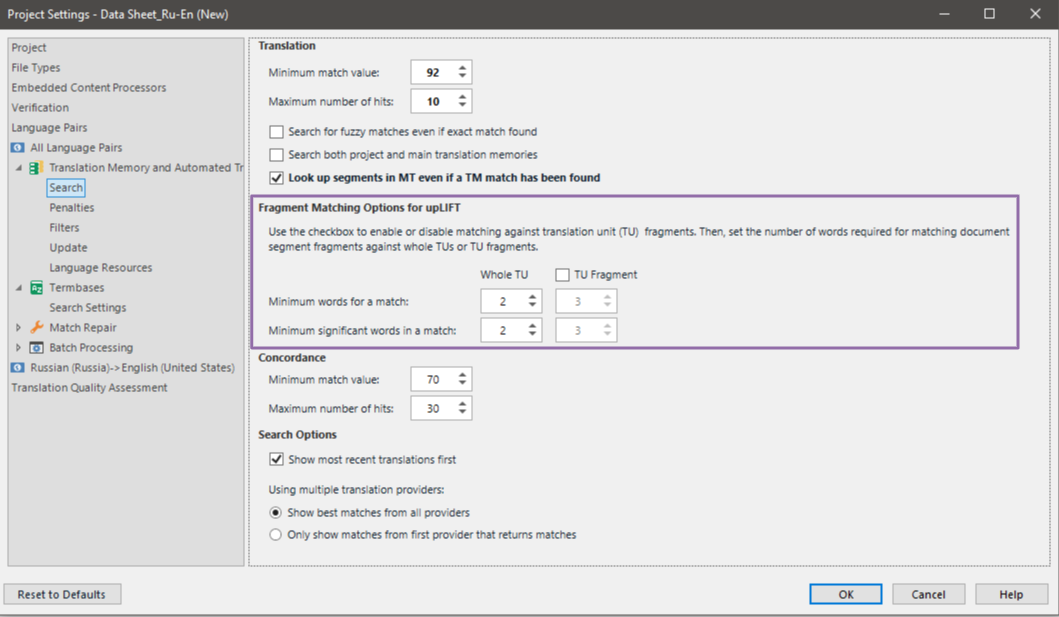Decrease Concordance minimum match value
The width and height of the screenshot is (1059, 617).
tap(462, 383)
